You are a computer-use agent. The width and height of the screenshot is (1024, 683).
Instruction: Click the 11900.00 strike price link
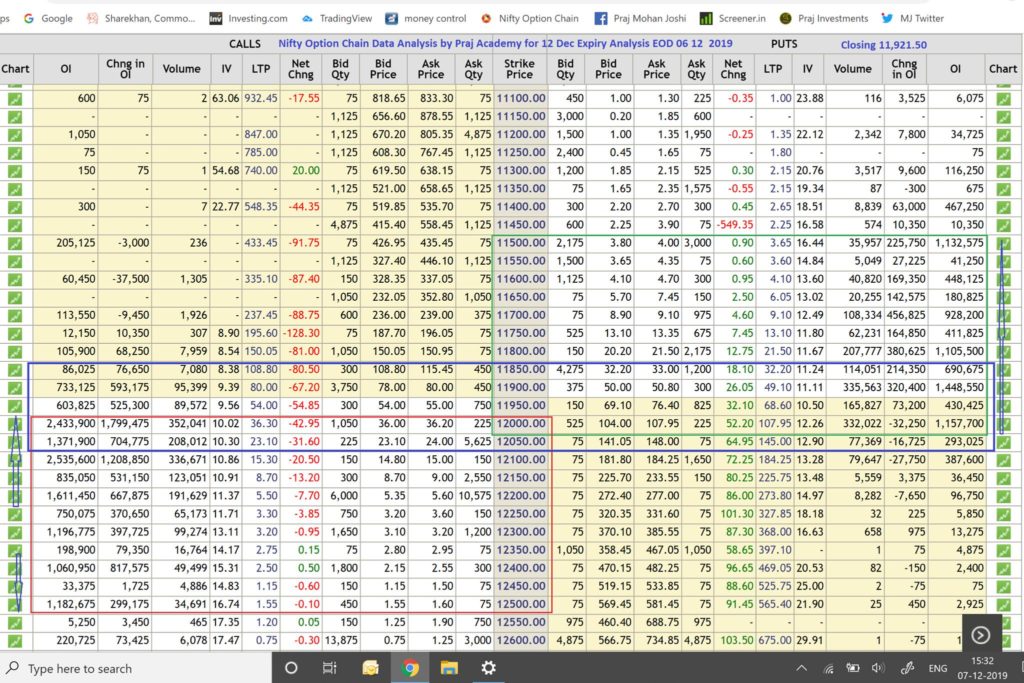pyautogui.click(x=521, y=388)
